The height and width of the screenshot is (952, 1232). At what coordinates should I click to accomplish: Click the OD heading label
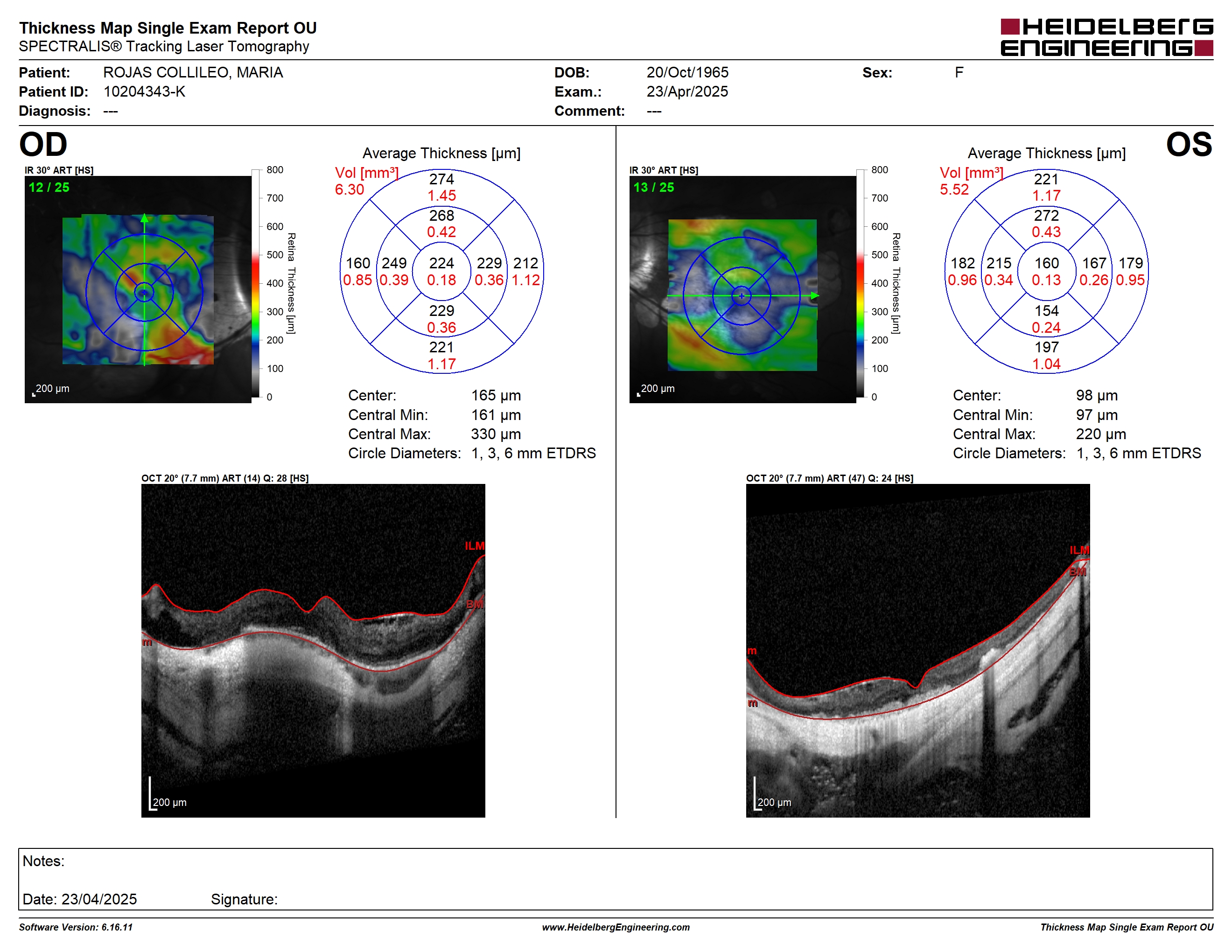tap(43, 144)
